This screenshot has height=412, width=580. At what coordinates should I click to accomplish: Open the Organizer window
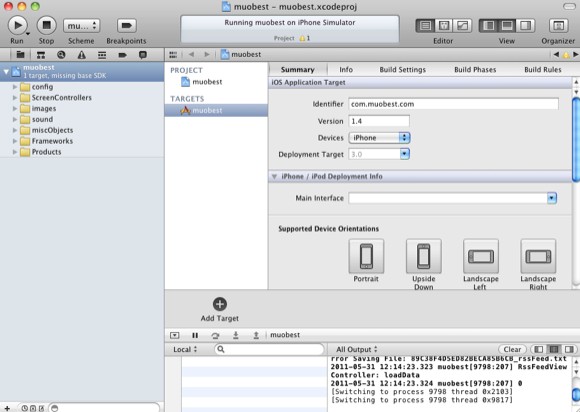559,26
